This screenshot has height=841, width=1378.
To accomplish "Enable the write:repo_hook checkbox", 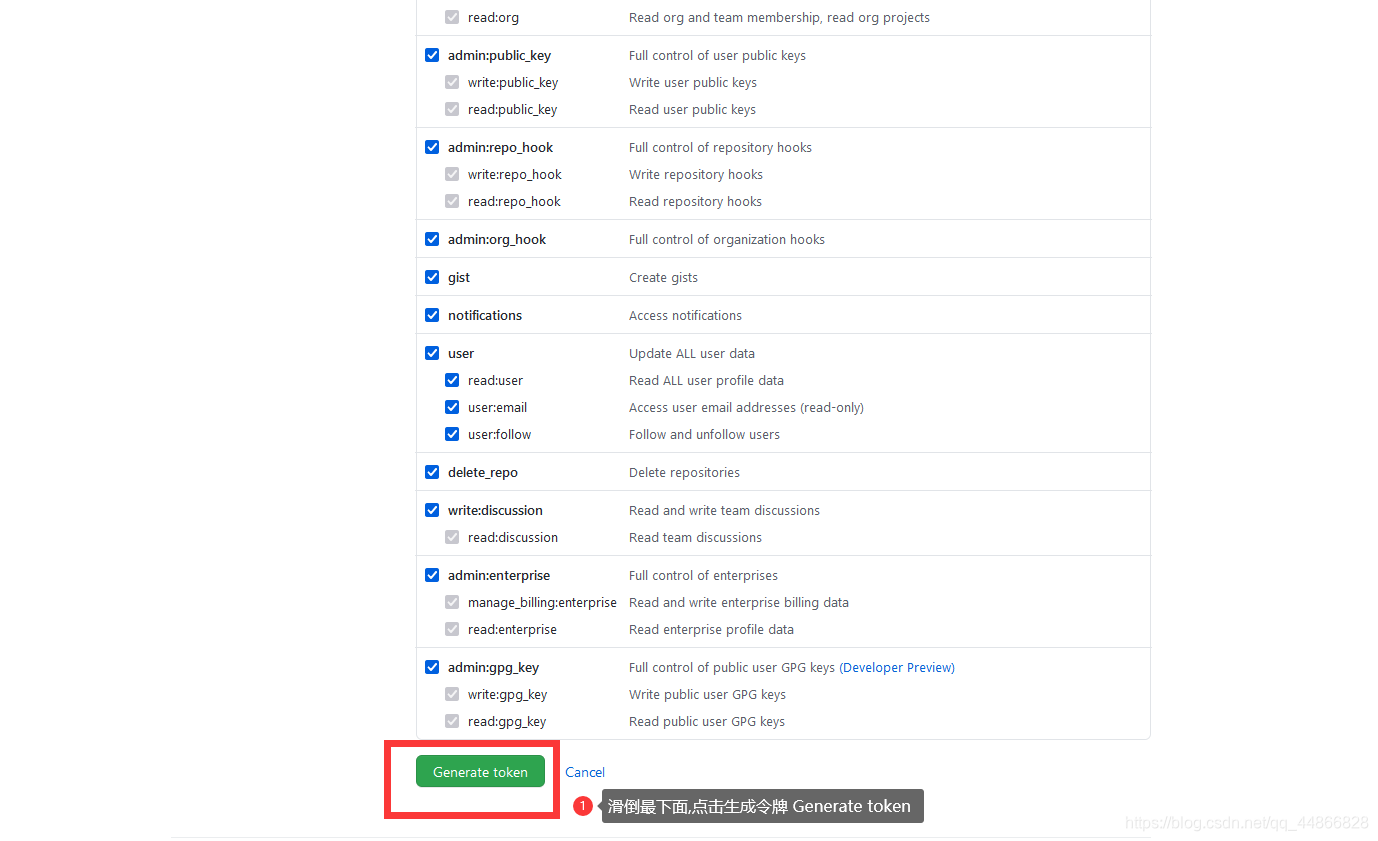I will click(x=452, y=174).
